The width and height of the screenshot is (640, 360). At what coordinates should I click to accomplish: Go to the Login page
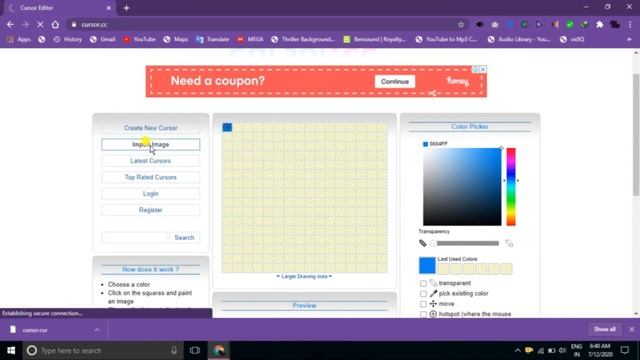coord(151,193)
